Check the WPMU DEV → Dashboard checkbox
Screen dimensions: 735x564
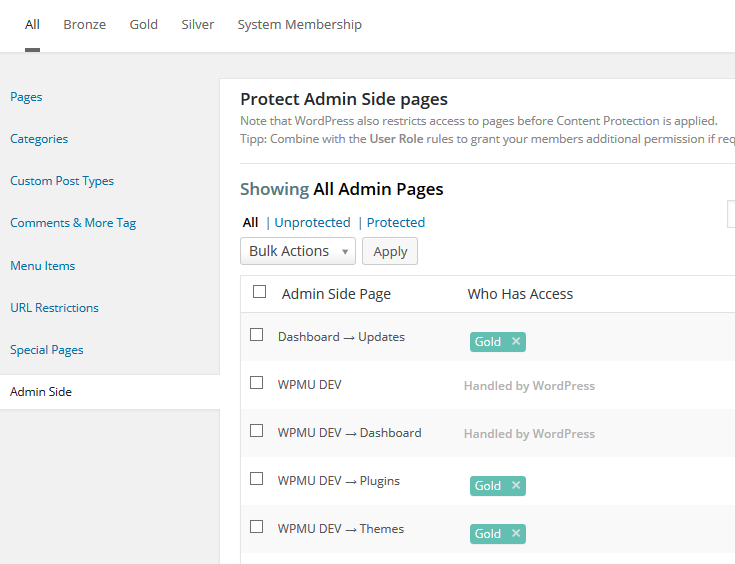tap(257, 431)
